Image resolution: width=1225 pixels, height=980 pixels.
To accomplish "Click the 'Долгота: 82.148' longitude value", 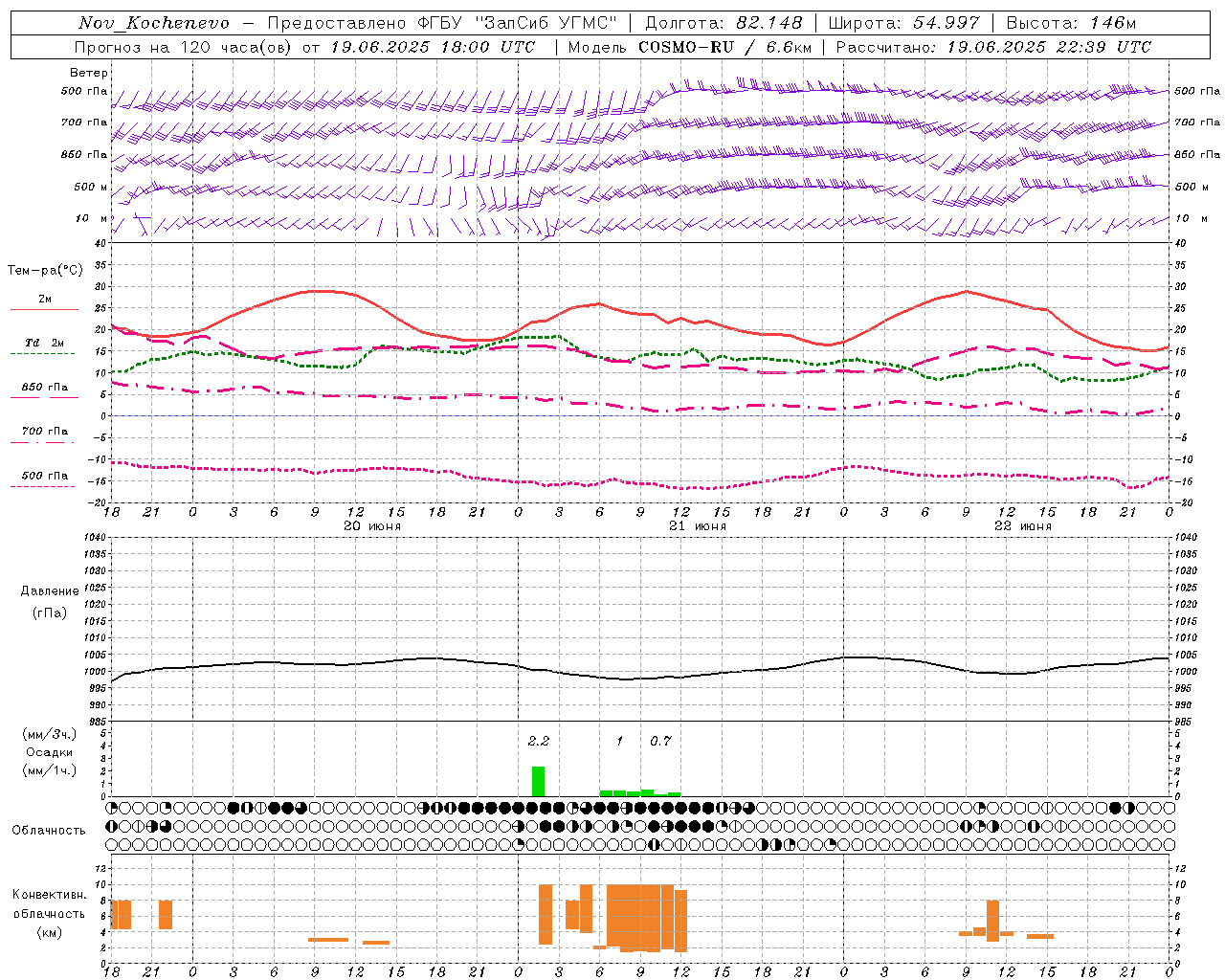I will coord(724,23).
